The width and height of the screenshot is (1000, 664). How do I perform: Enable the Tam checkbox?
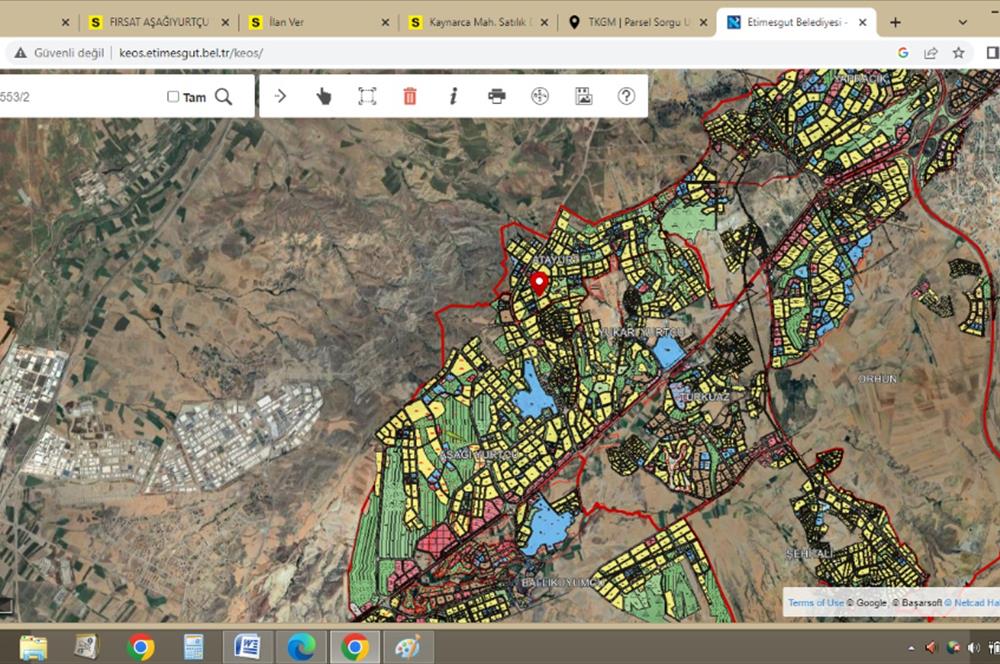173,97
